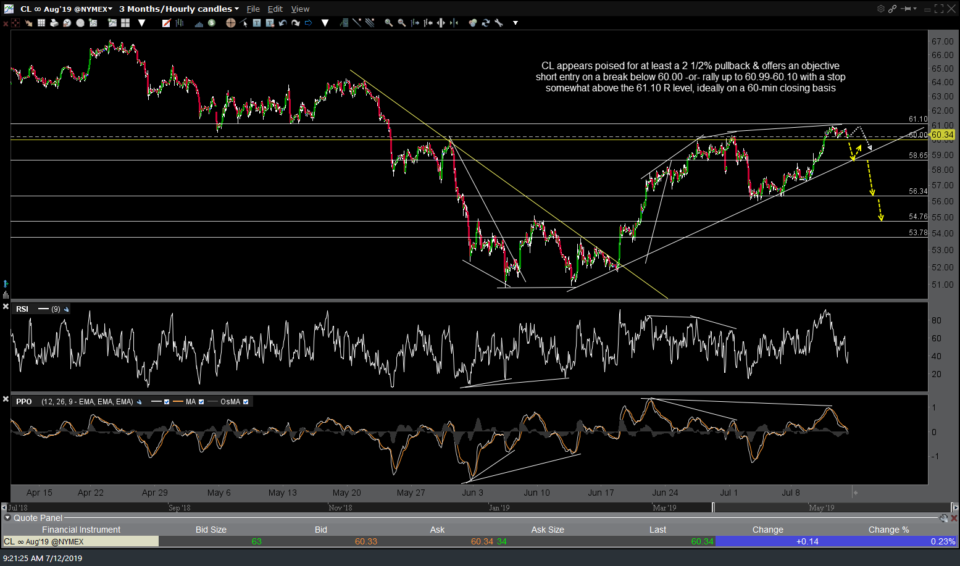
Task: Click the undo arrow icon
Action: tap(282, 23)
